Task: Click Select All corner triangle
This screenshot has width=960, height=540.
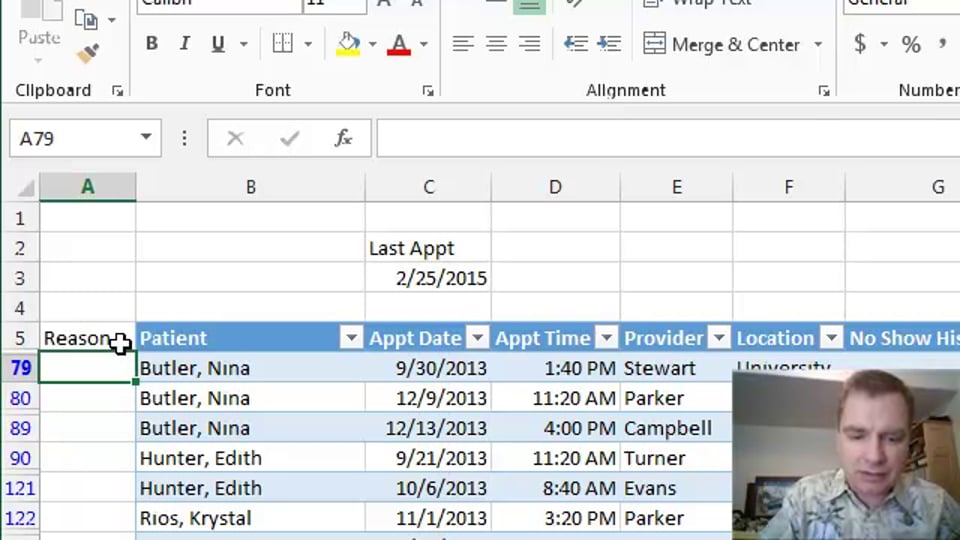Action: [x=24, y=187]
